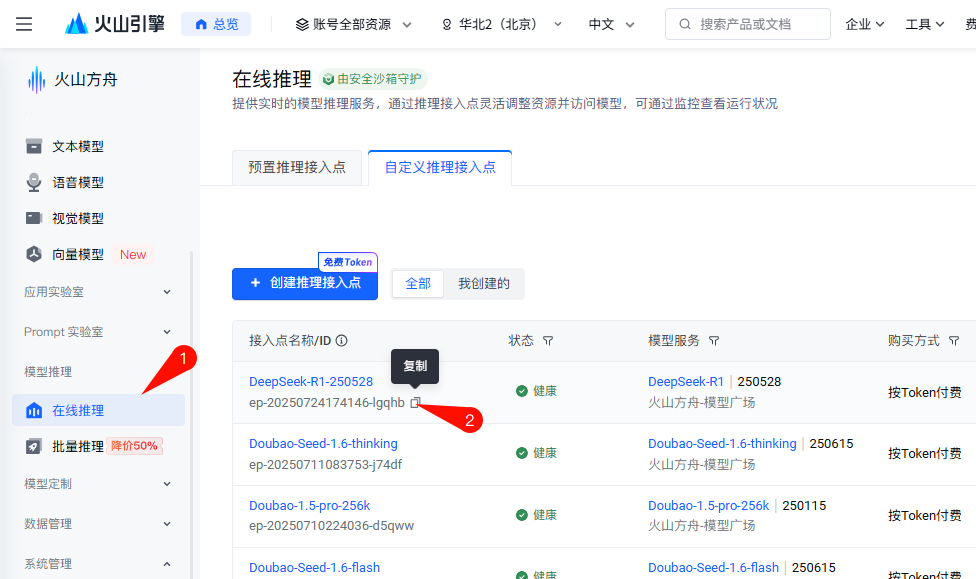Open DeepSeek-R1 model service link
Screen dimensions: 976x579
[686, 382]
